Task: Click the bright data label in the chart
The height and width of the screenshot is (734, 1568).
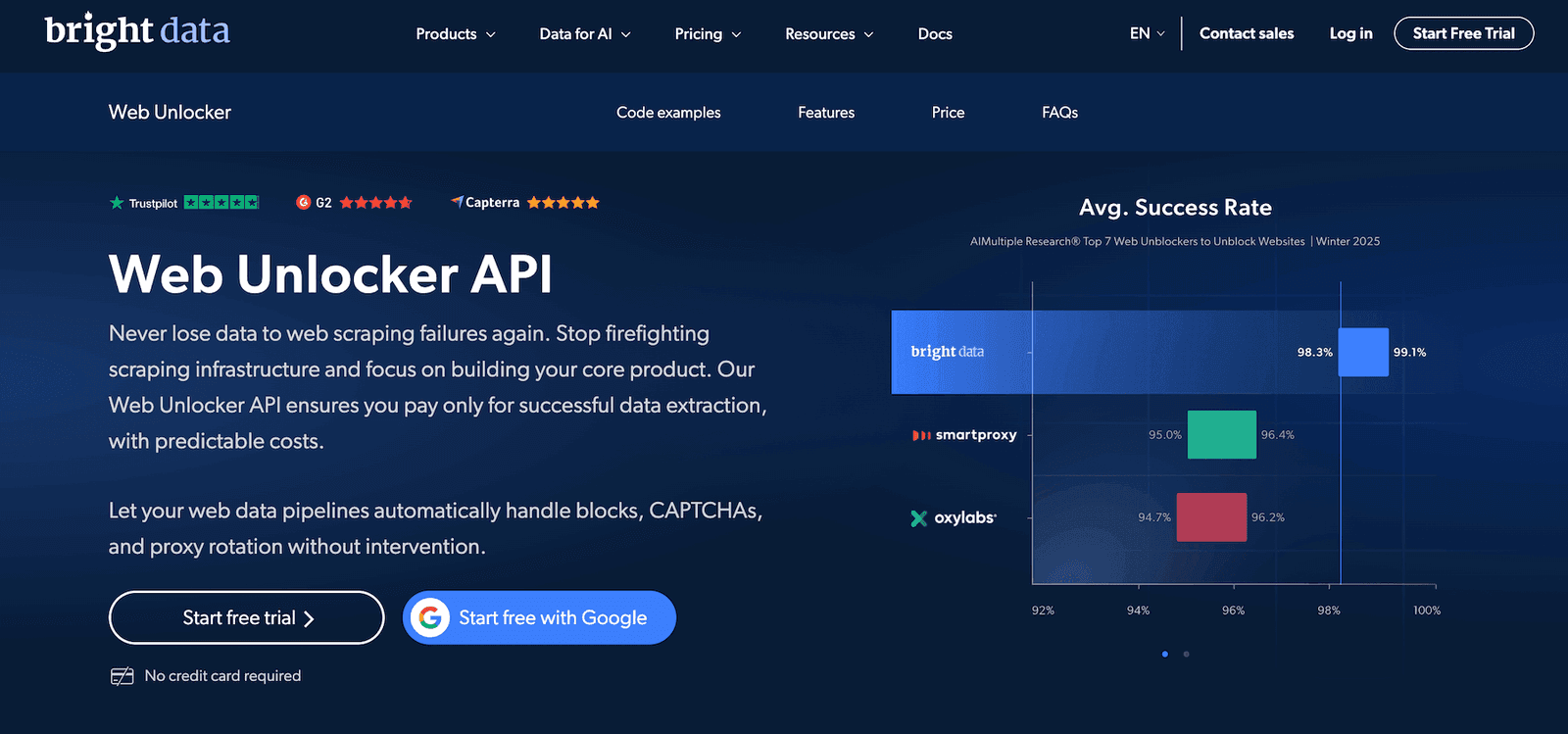Action: tap(947, 352)
